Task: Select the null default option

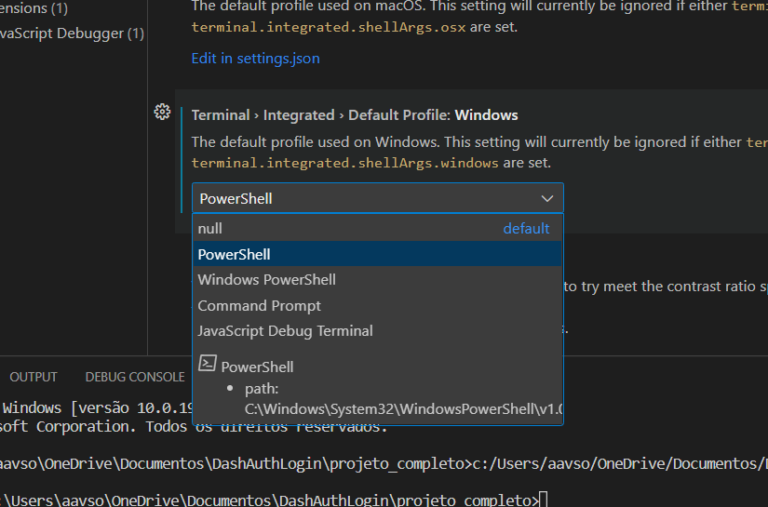Action: pos(378,228)
